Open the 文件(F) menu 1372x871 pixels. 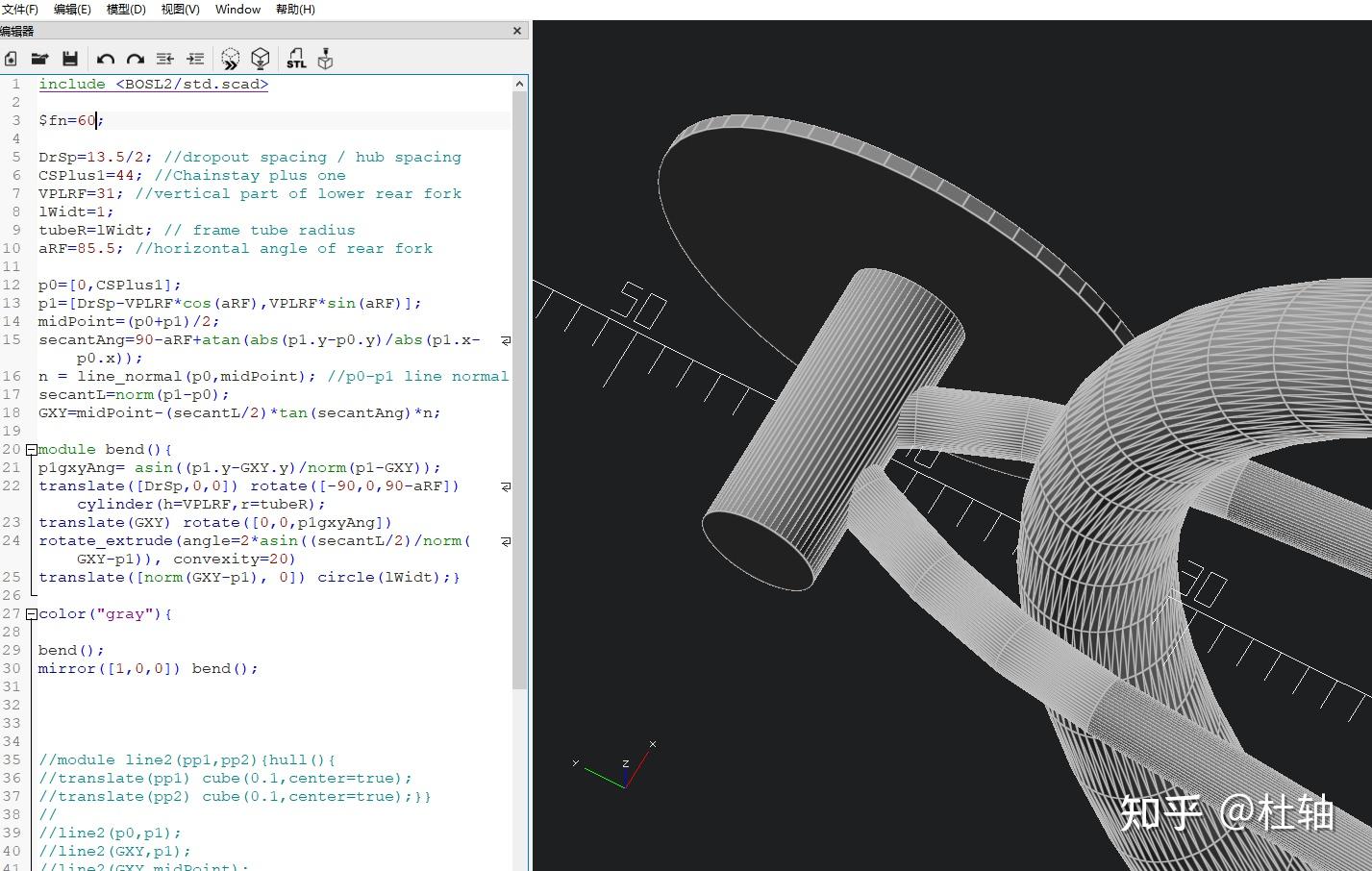click(x=19, y=10)
